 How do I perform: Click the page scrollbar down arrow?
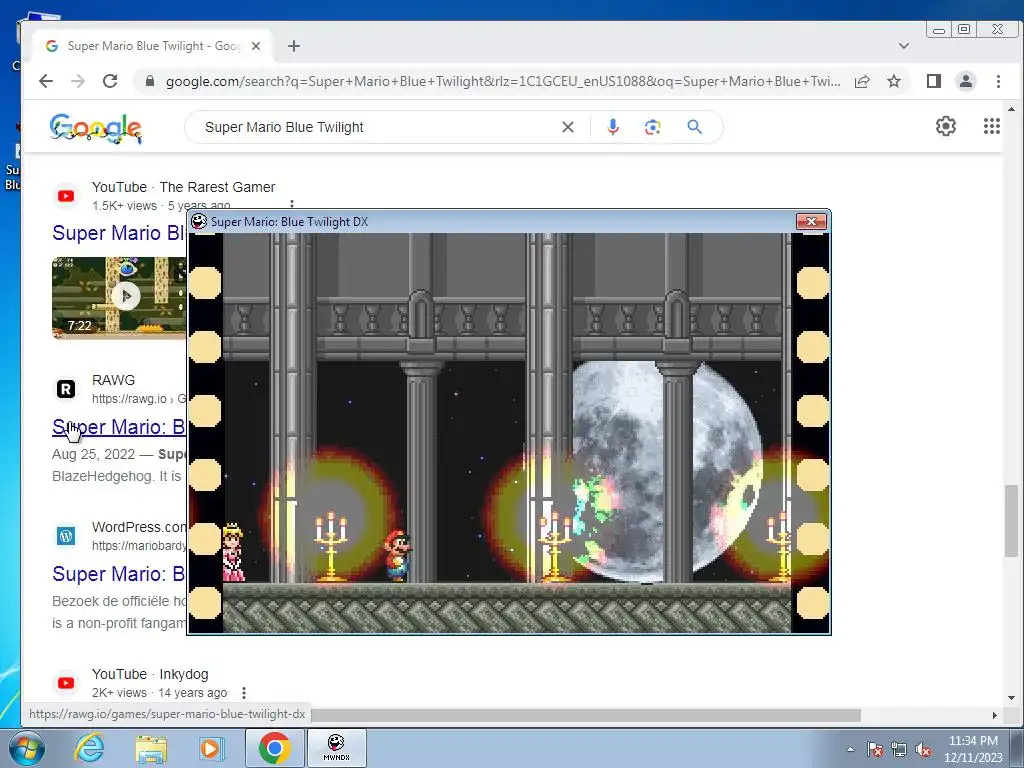coord(1011,698)
